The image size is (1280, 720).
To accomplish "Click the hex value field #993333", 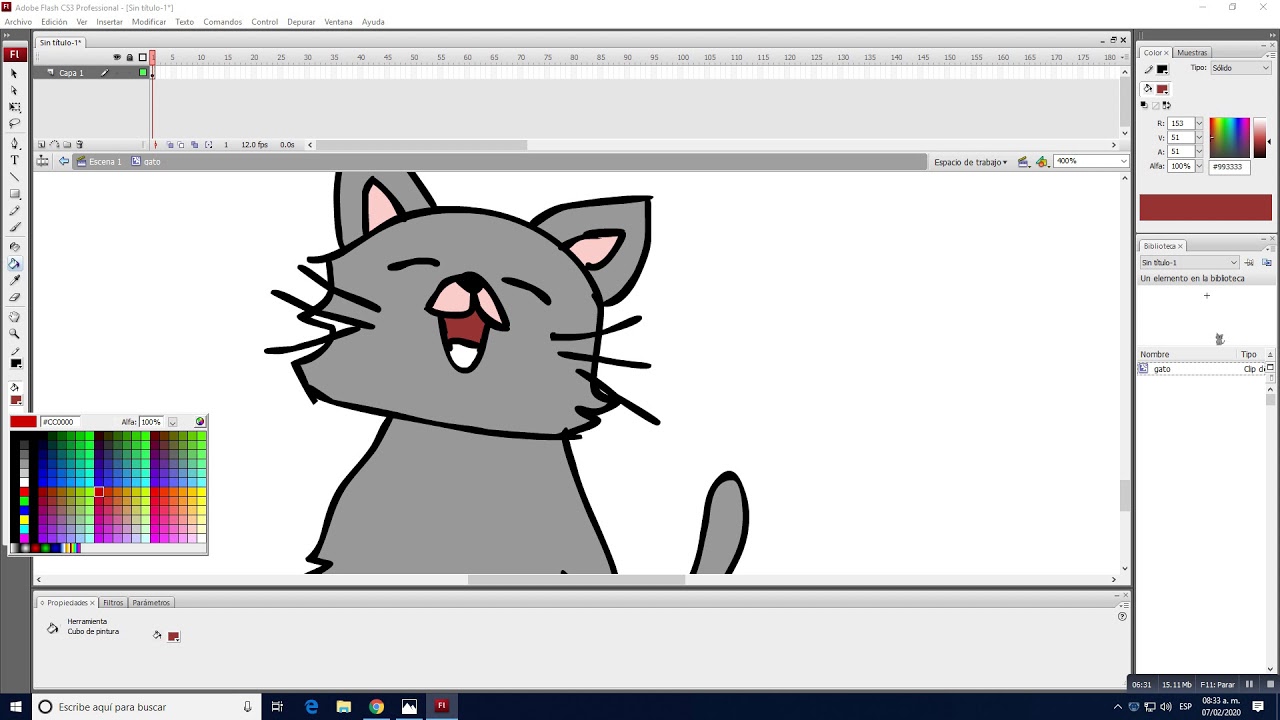I will 1229,167.
